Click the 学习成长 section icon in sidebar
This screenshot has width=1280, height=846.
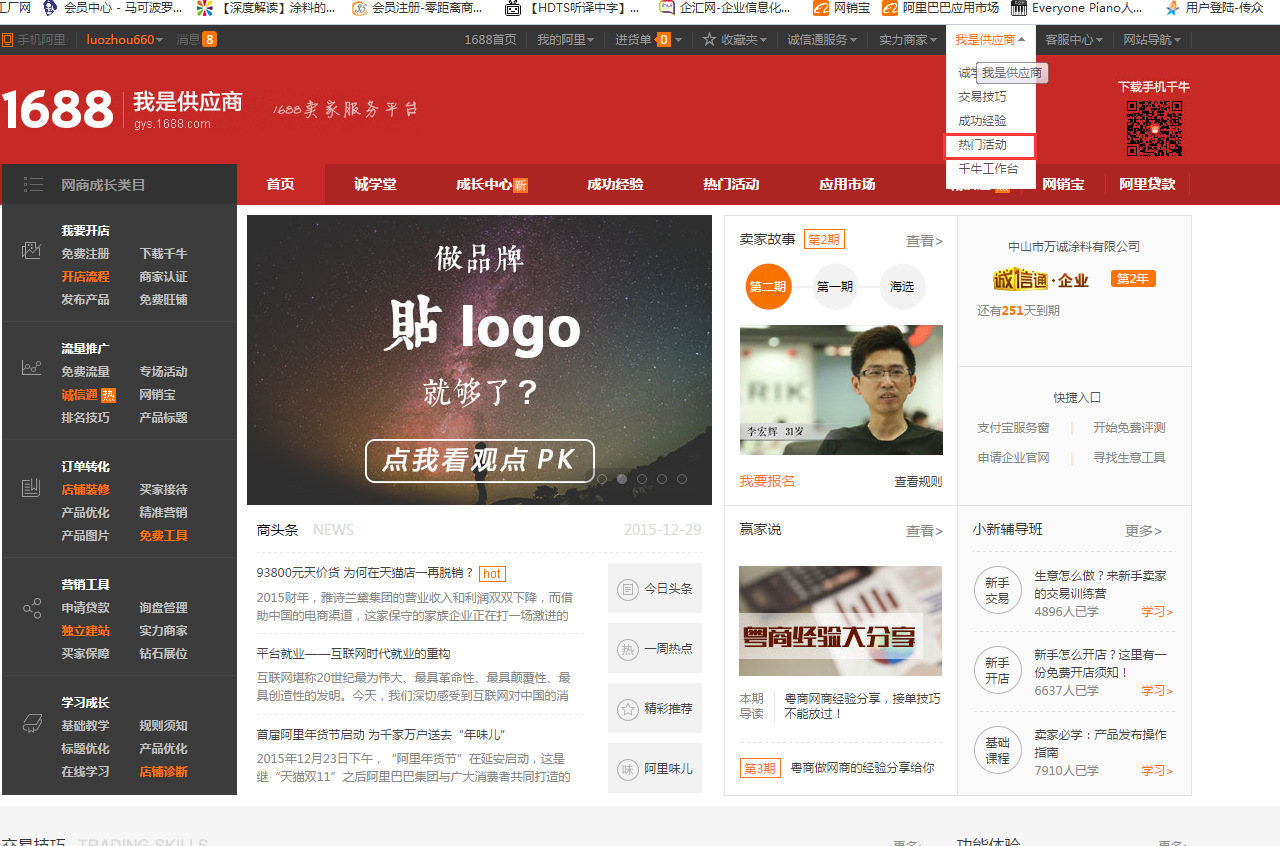31,722
